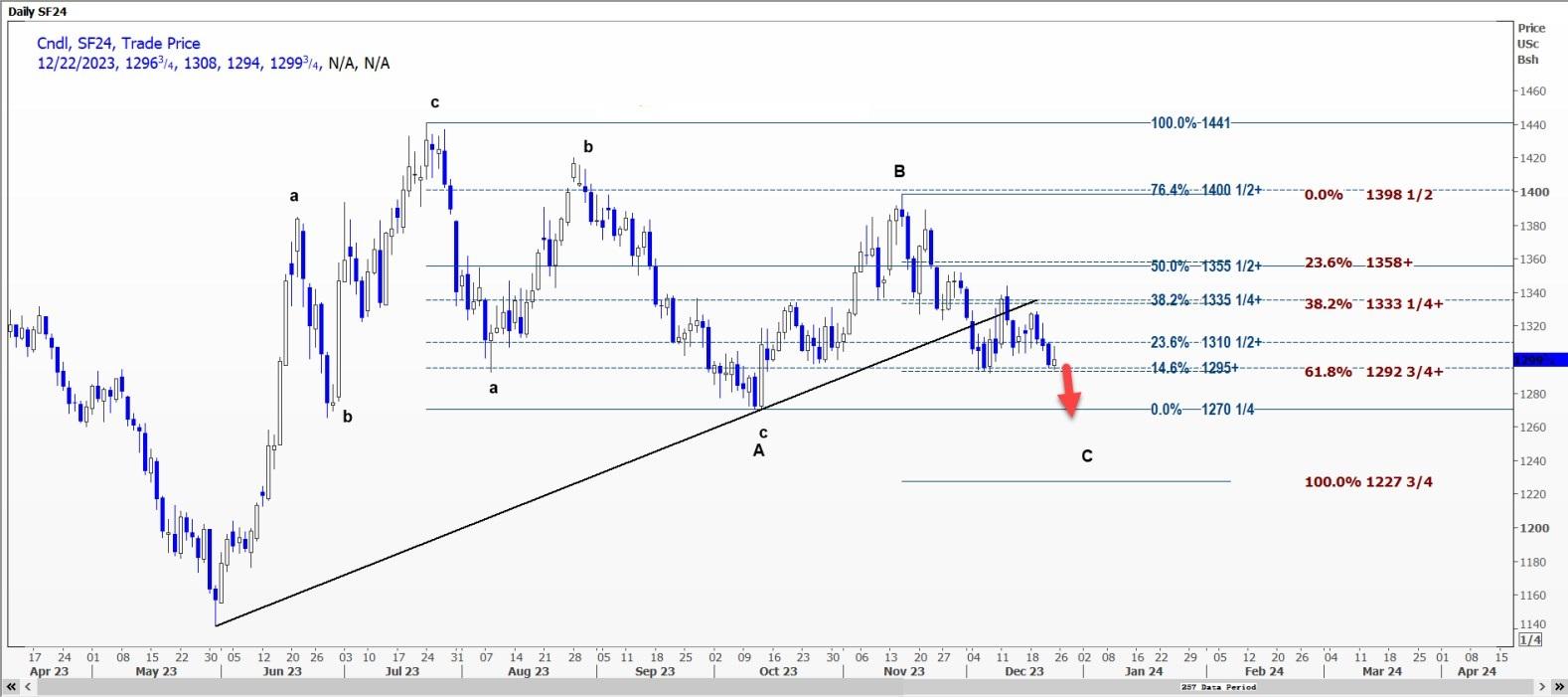
Task: Select the current price tag on price axis
Action: (x=1540, y=360)
